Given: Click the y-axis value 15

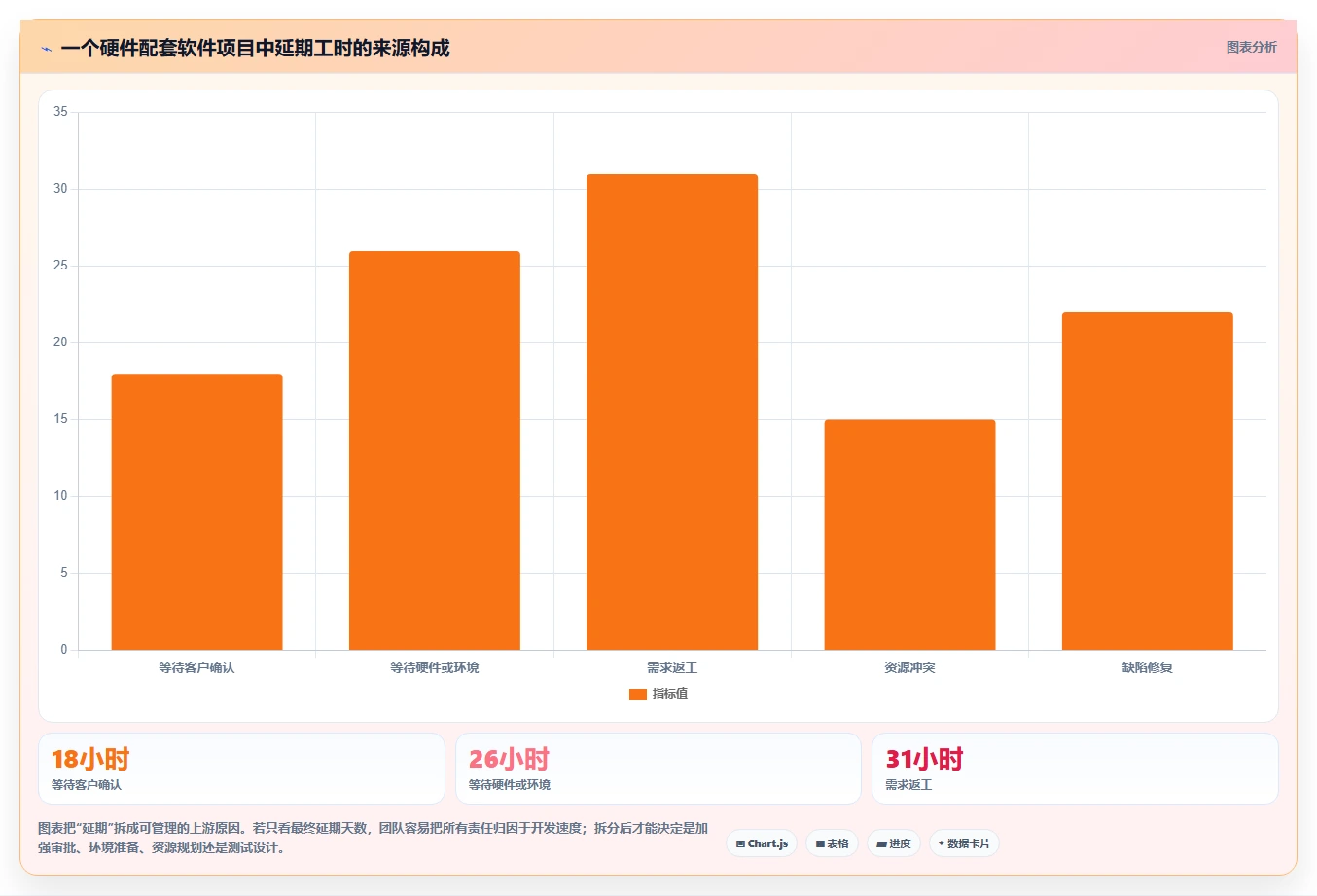Looking at the screenshot, I should (x=60, y=419).
